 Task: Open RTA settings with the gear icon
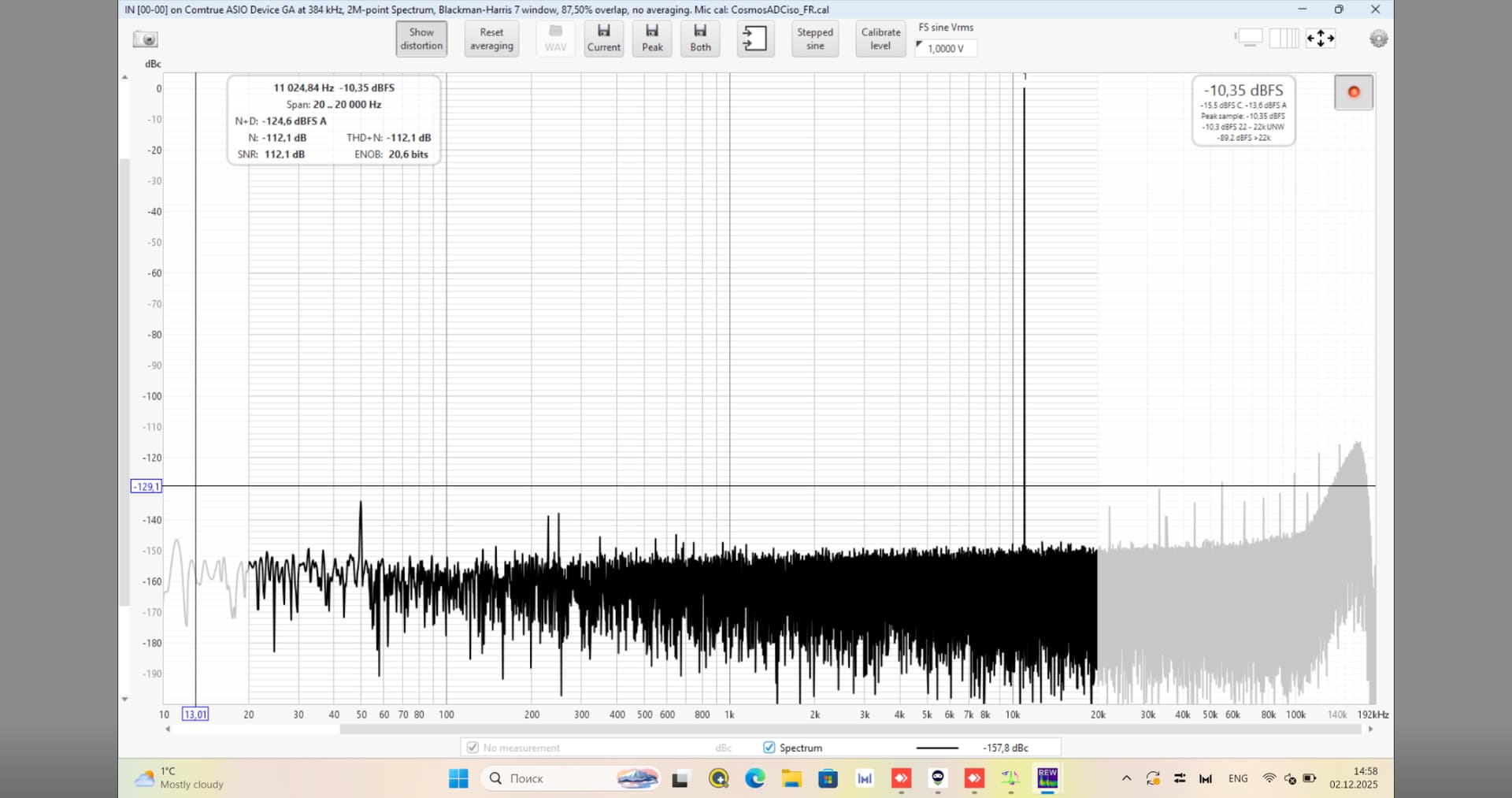click(x=1378, y=39)
